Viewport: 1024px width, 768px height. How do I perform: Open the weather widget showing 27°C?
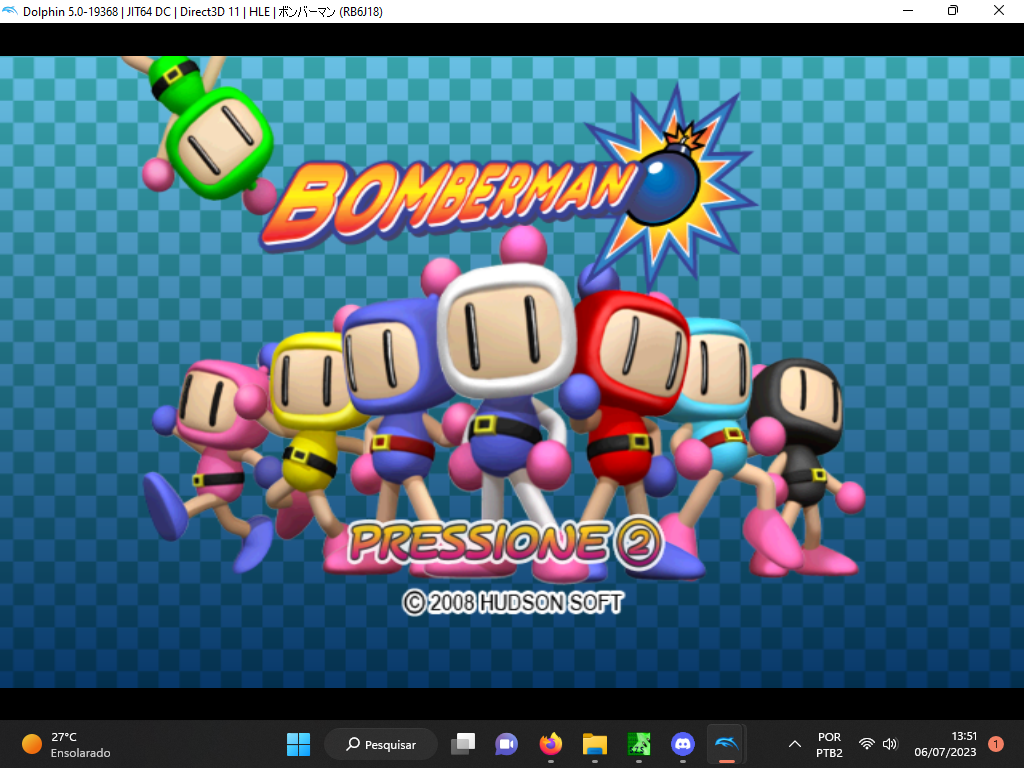tap(66, 744)
